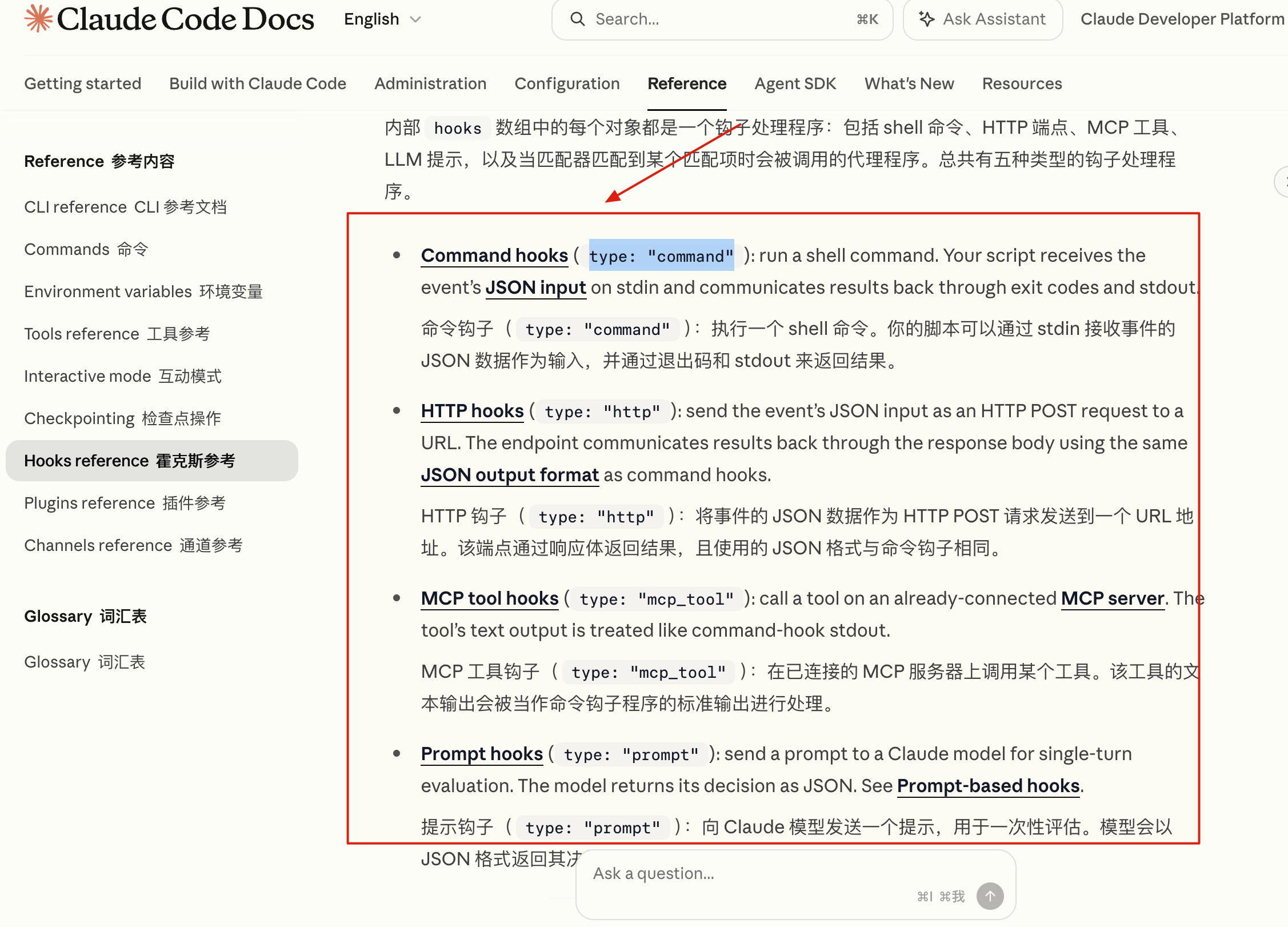Image resolution: width=1288 pixels, height=927 pixels.
Task: Open the Resources tab
Action: pos(1022,83)
